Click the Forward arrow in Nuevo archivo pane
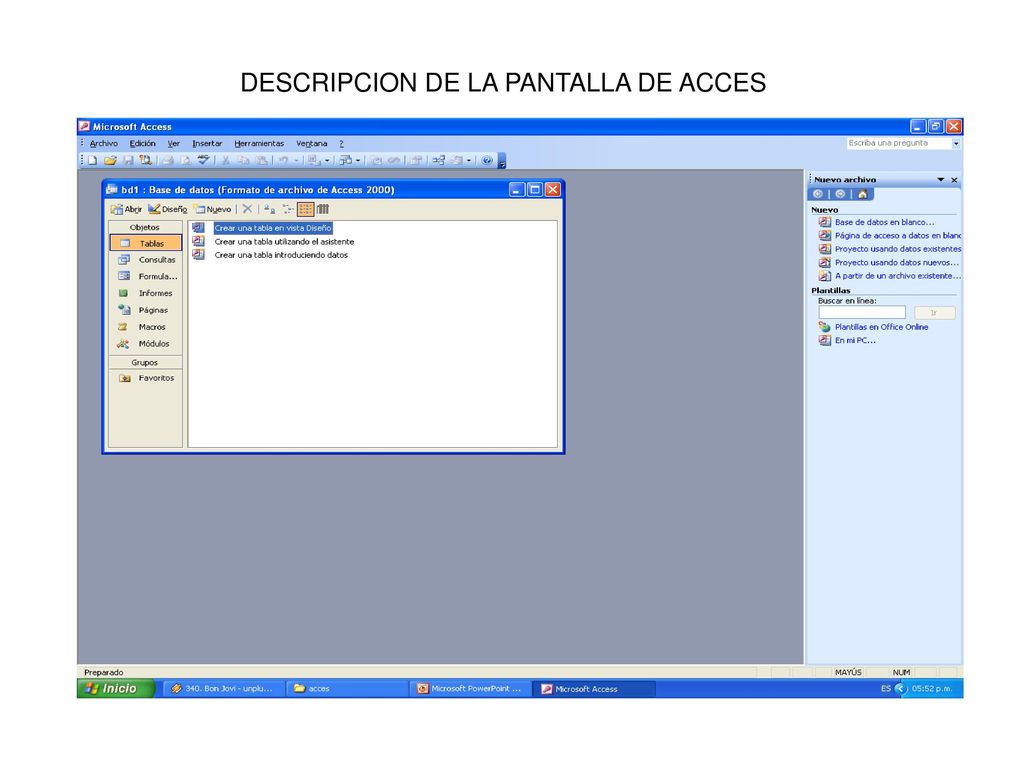The image size is (1024, 768). [840, 194]
